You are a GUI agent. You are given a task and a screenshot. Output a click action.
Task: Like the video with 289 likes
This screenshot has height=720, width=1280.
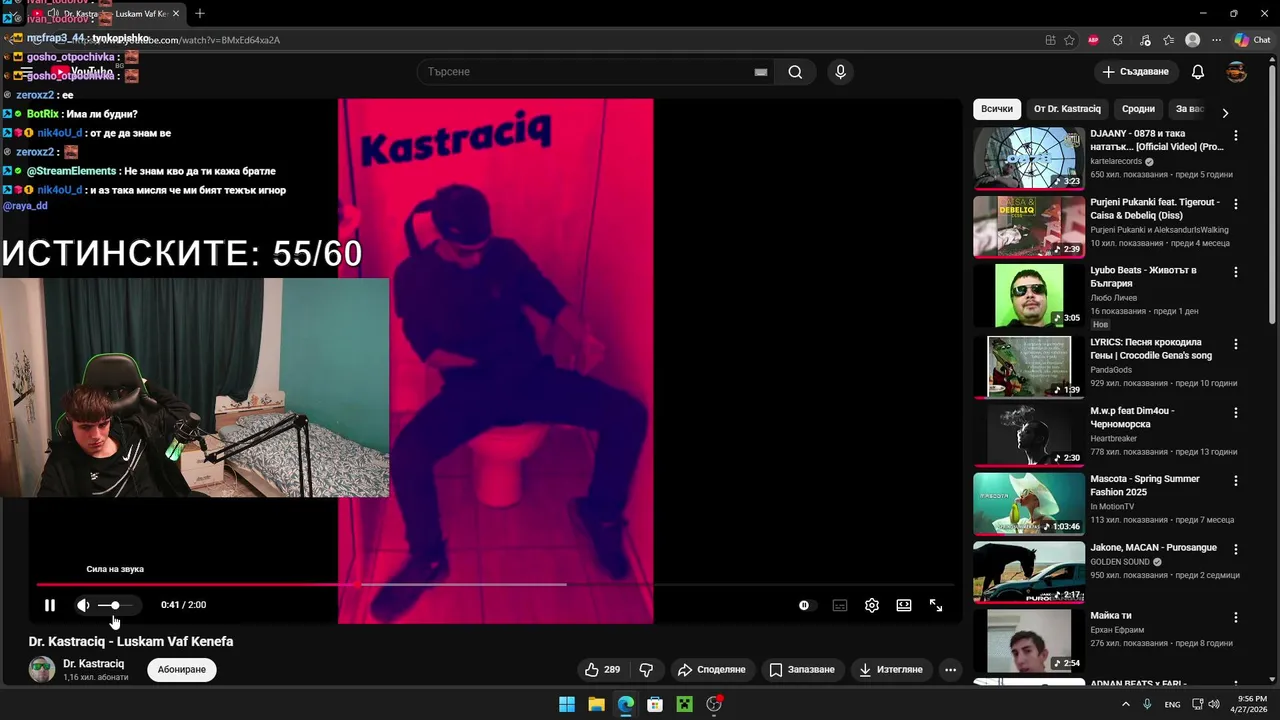pyautogui.click(x=602, y=669)
